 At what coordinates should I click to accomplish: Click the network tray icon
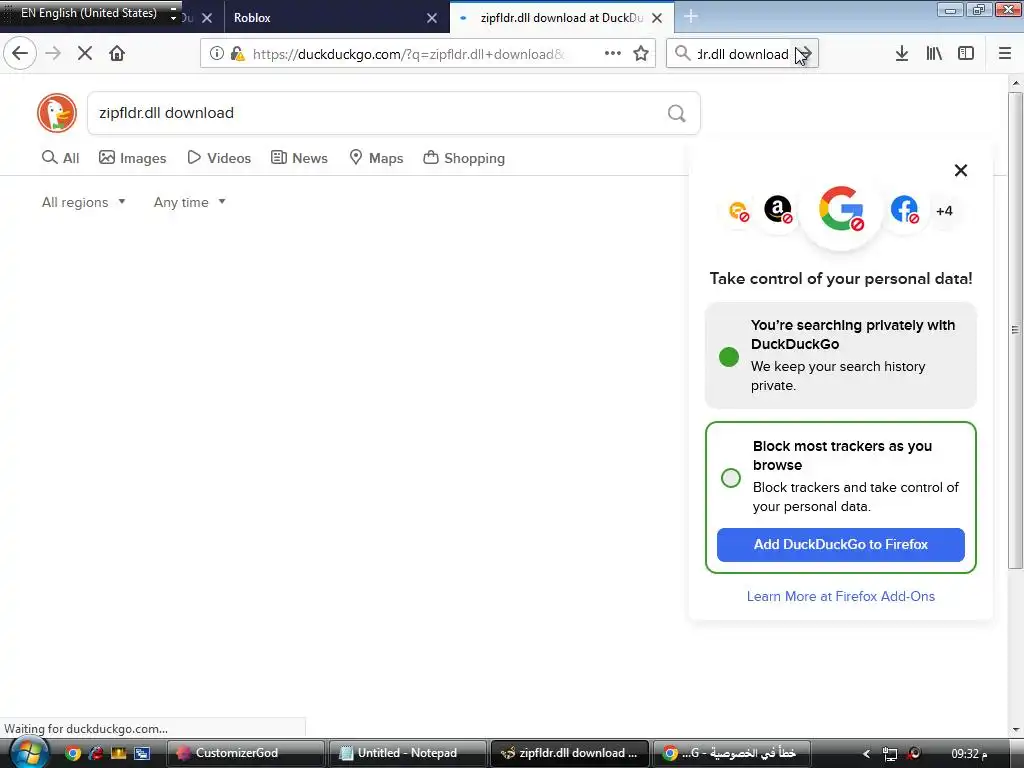click(889, 754)
